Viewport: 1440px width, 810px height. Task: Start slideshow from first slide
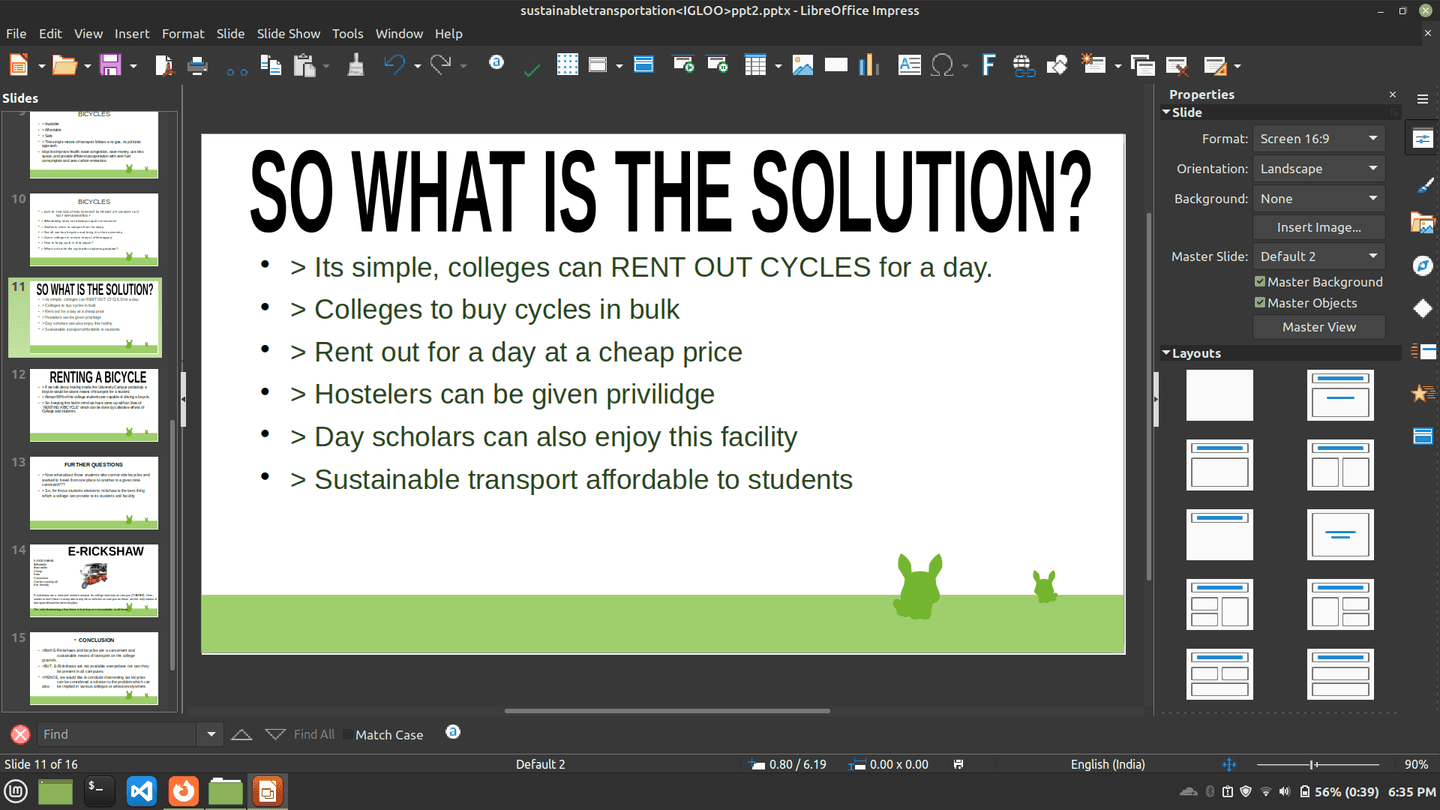tap(684, 65)
